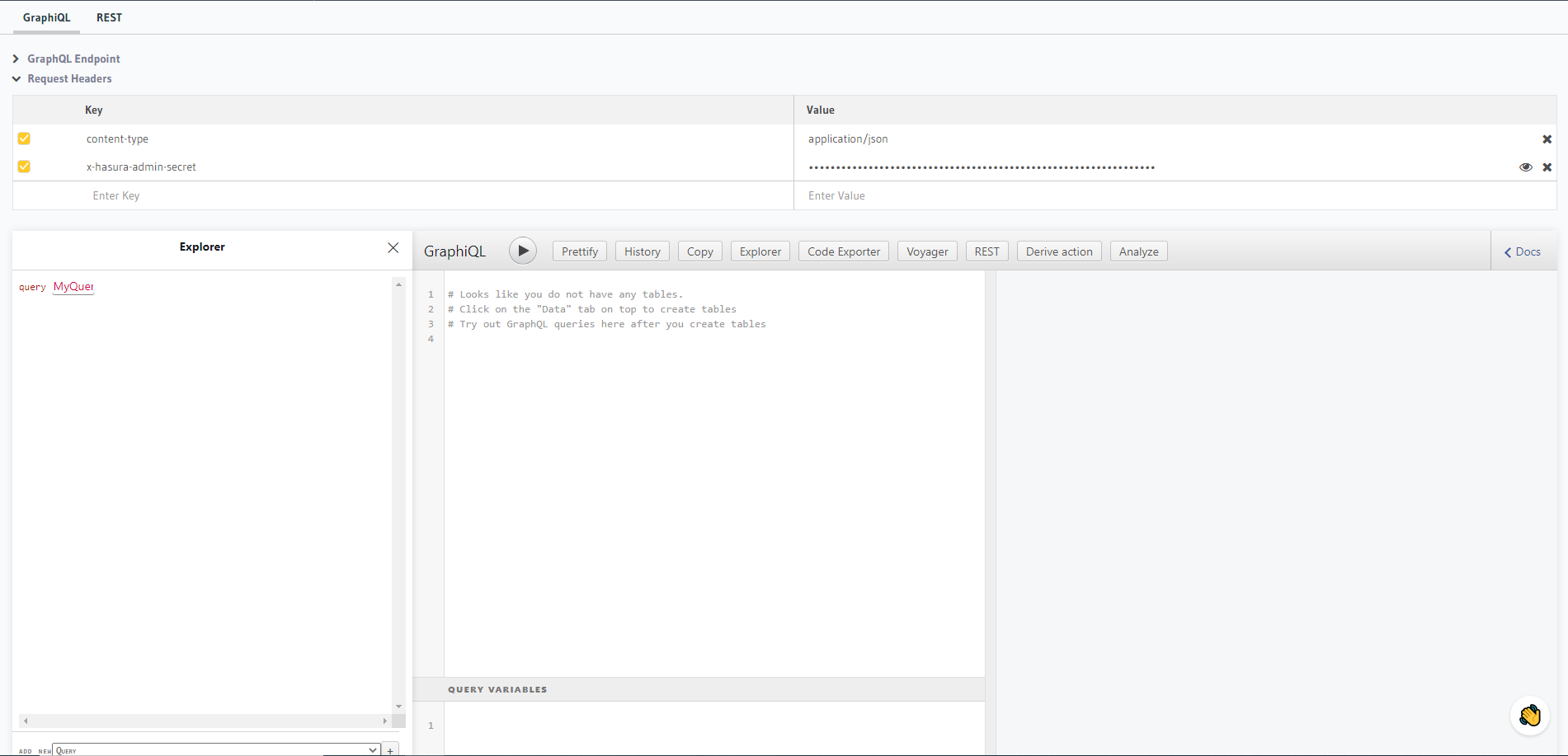The image size is (1568, 756).
Task: Click the application/json header value
Action: click(848, 139)
